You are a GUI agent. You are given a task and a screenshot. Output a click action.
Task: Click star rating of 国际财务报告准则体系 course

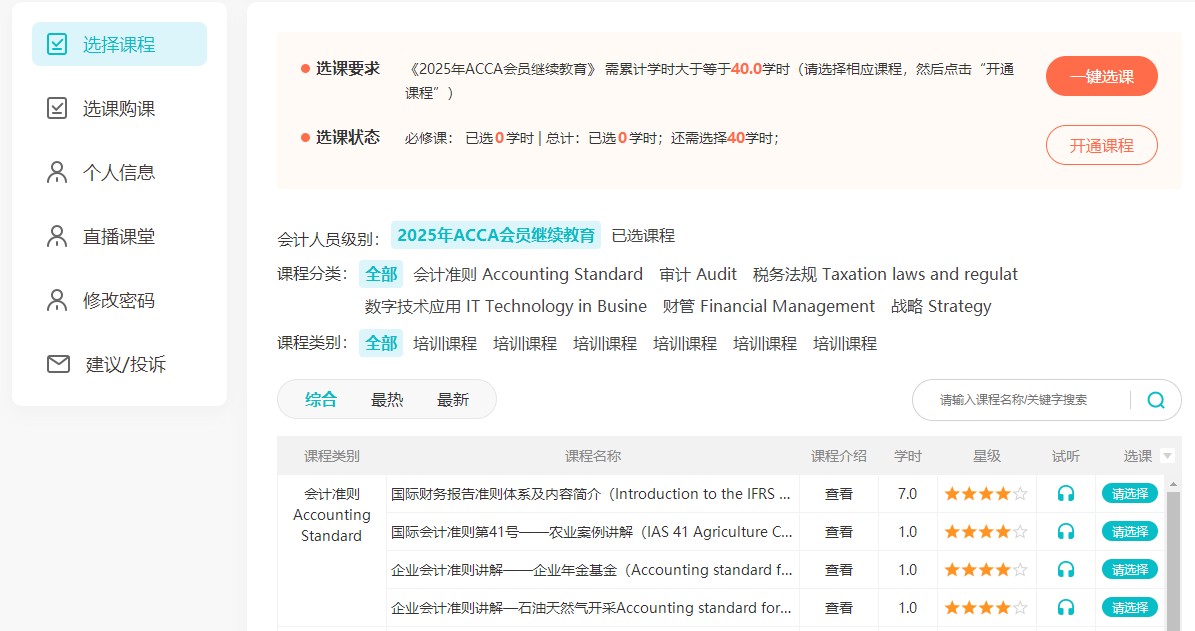click(986, 494)
